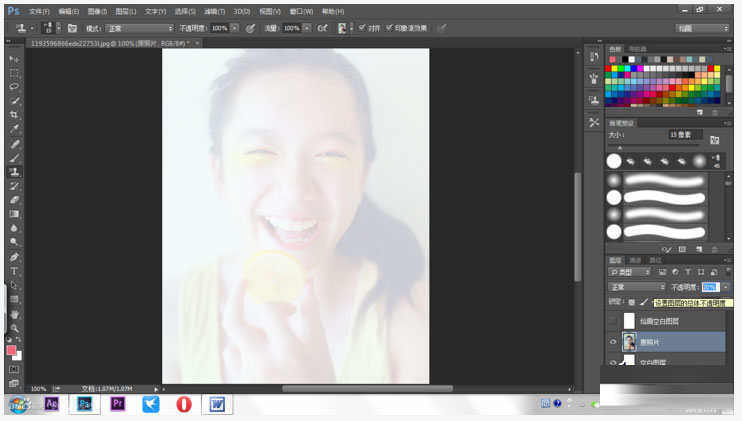Toggle the pressure-for-opacity icon after 100%
The height and width of the screenshot is (421, 742).
coord(250,28)
